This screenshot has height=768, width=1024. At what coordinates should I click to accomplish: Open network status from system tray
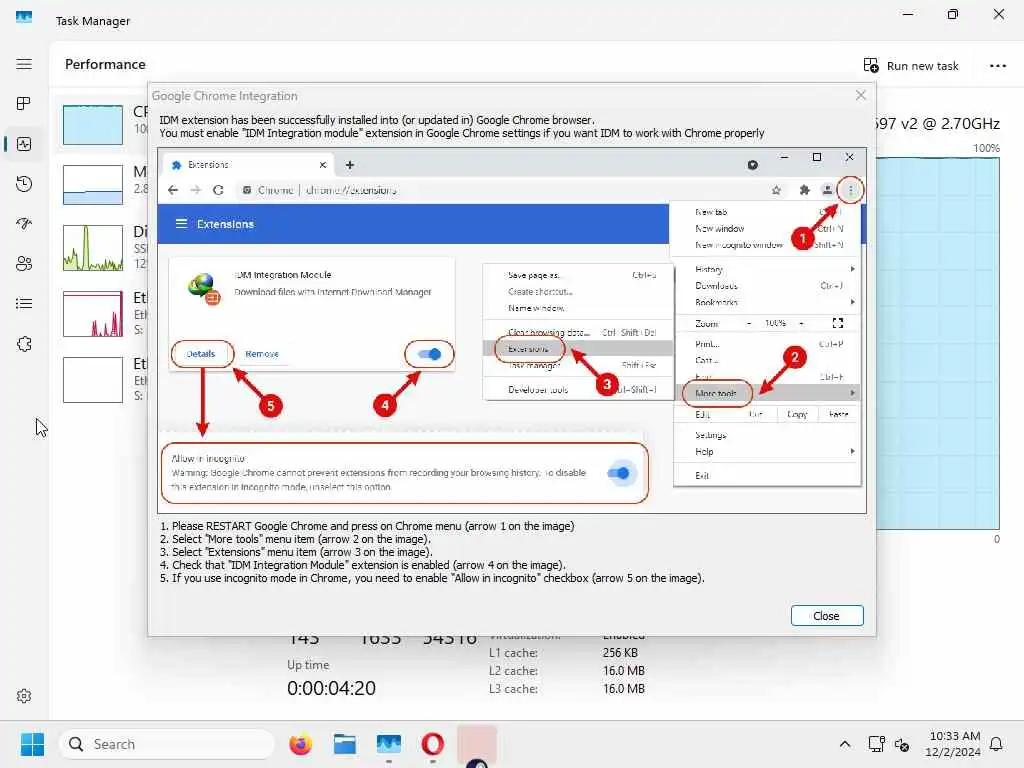tap(876, 744)
